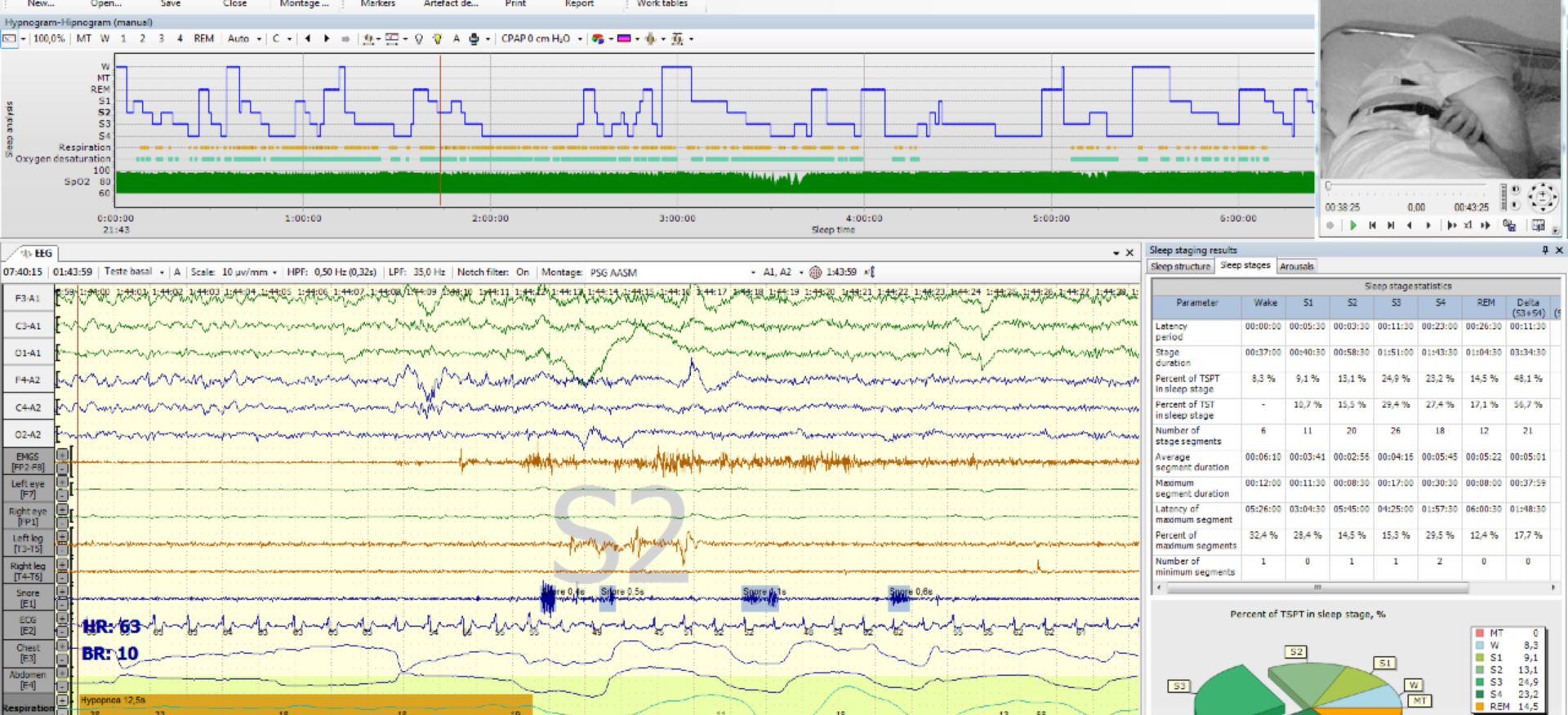Click the Artefact detection button
1568x715 pixels.
(451, 3)
